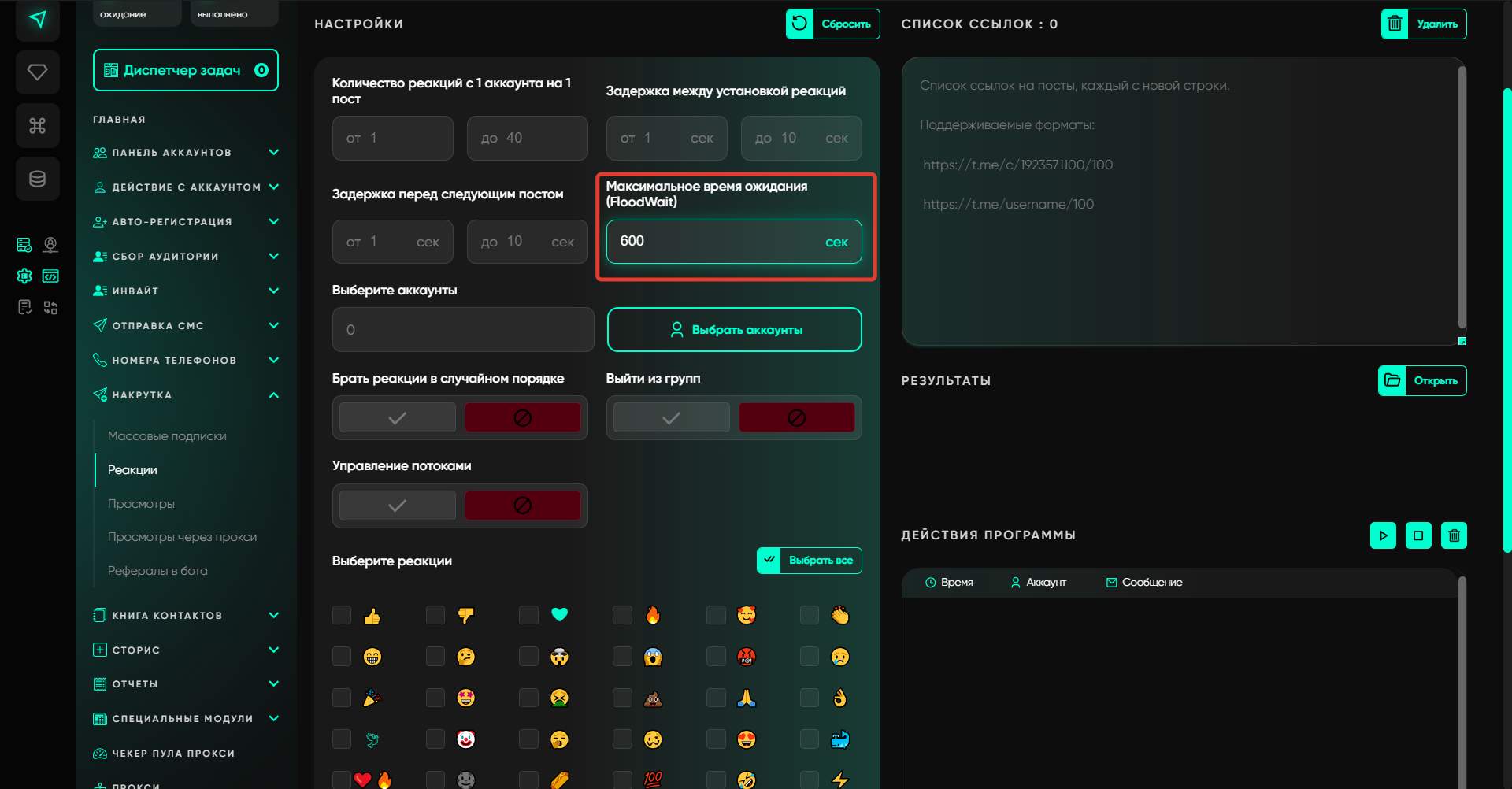Check the fire reaction checkbox
Screen dimensions: 1512x789
pyautogui.click(x=622, y=615)
